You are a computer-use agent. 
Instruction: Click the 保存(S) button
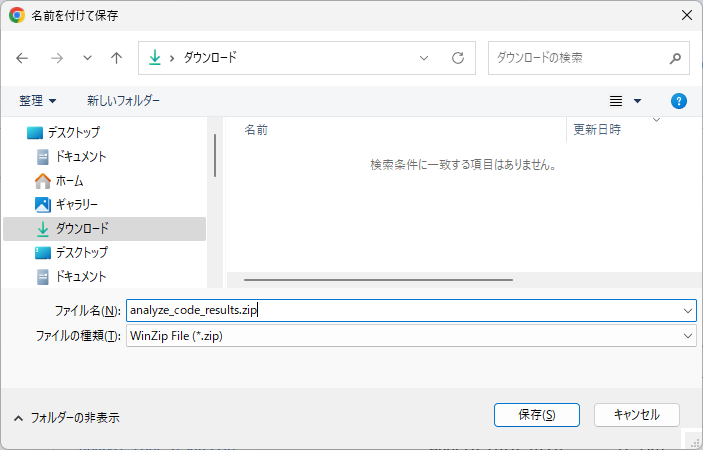tap(537, 415)
